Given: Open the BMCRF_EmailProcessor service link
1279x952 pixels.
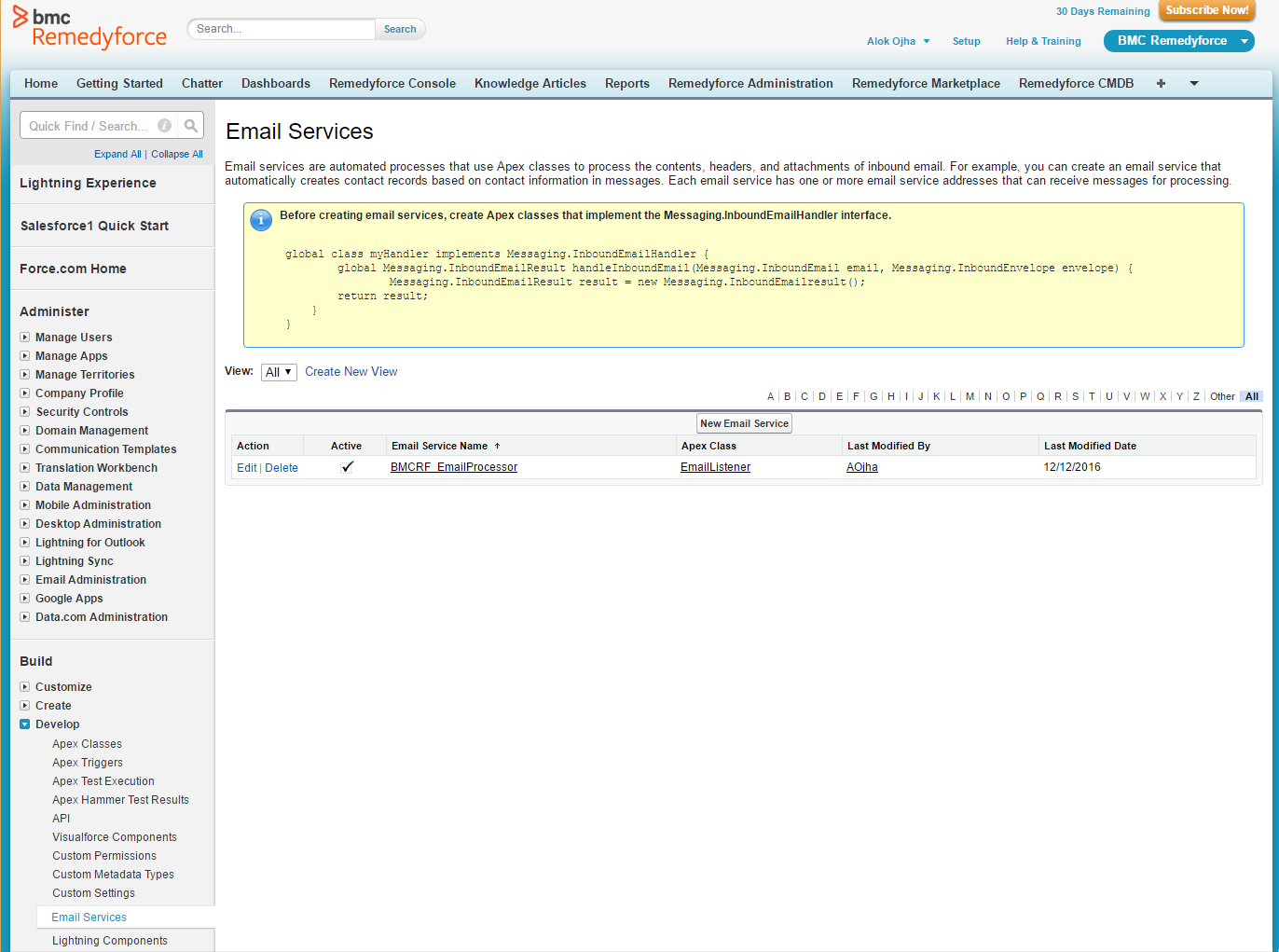Looking at the screenshot, I should click(453, 467).
